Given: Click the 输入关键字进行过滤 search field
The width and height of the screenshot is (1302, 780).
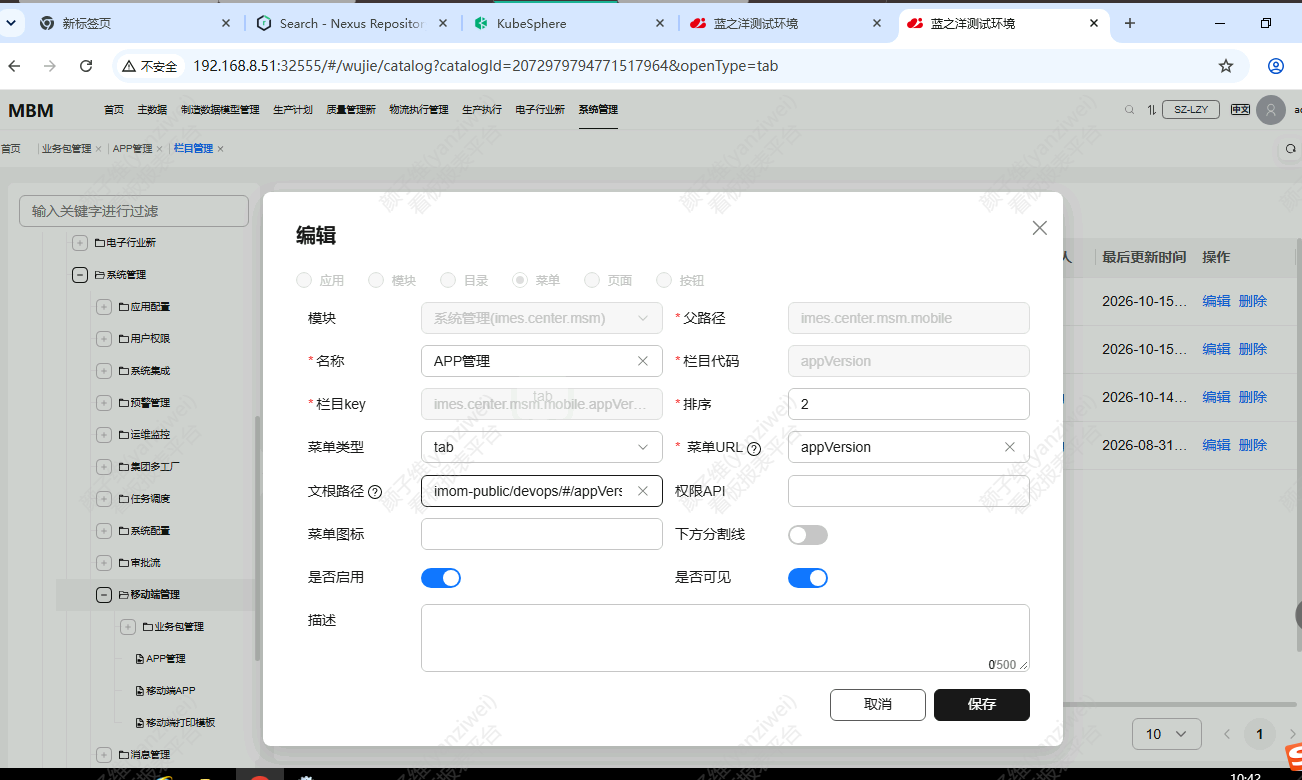Looking at the screenshot, I should [134, 211].
